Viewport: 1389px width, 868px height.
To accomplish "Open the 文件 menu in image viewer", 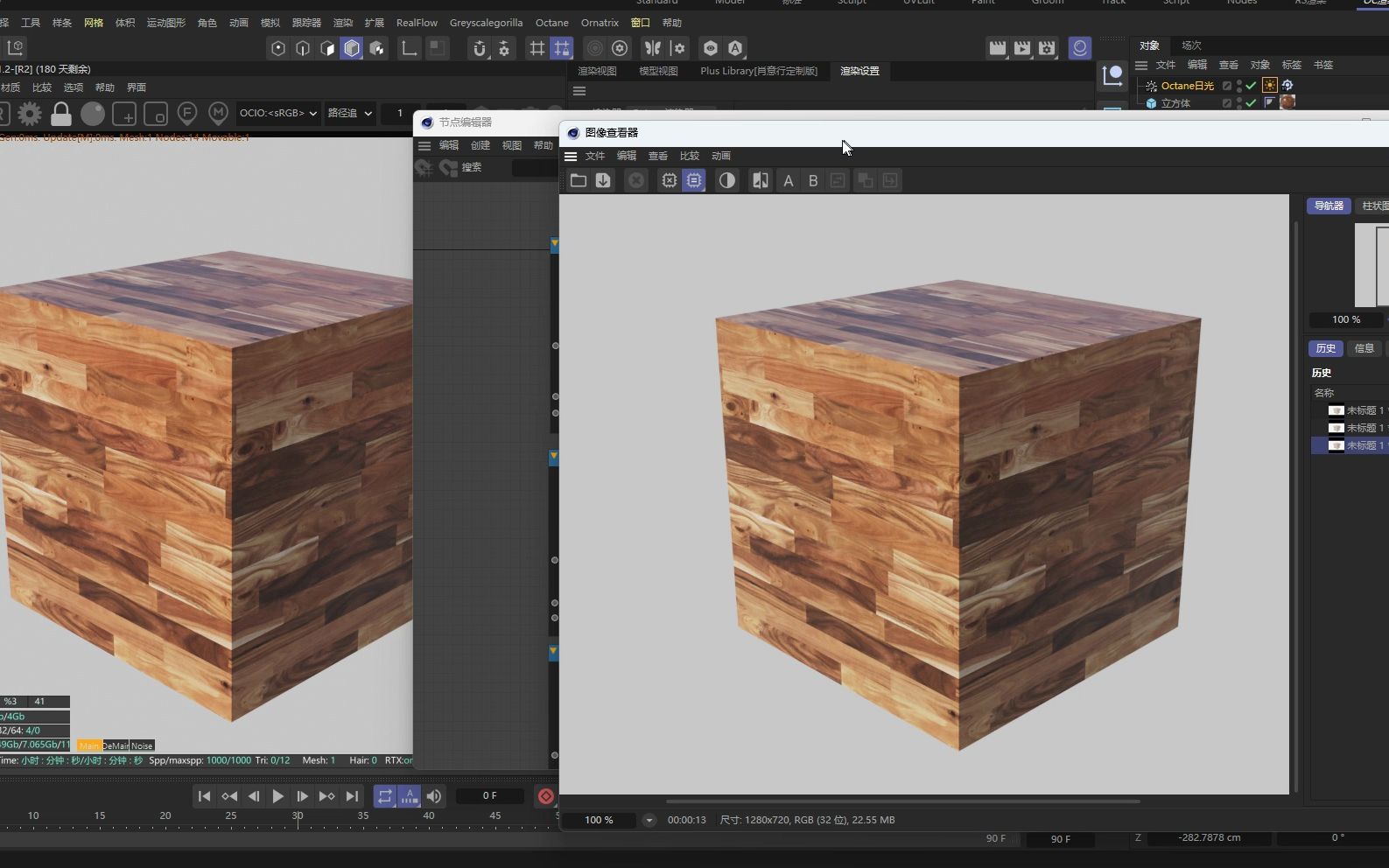I will pyautogui.click(x=595, y=156).
